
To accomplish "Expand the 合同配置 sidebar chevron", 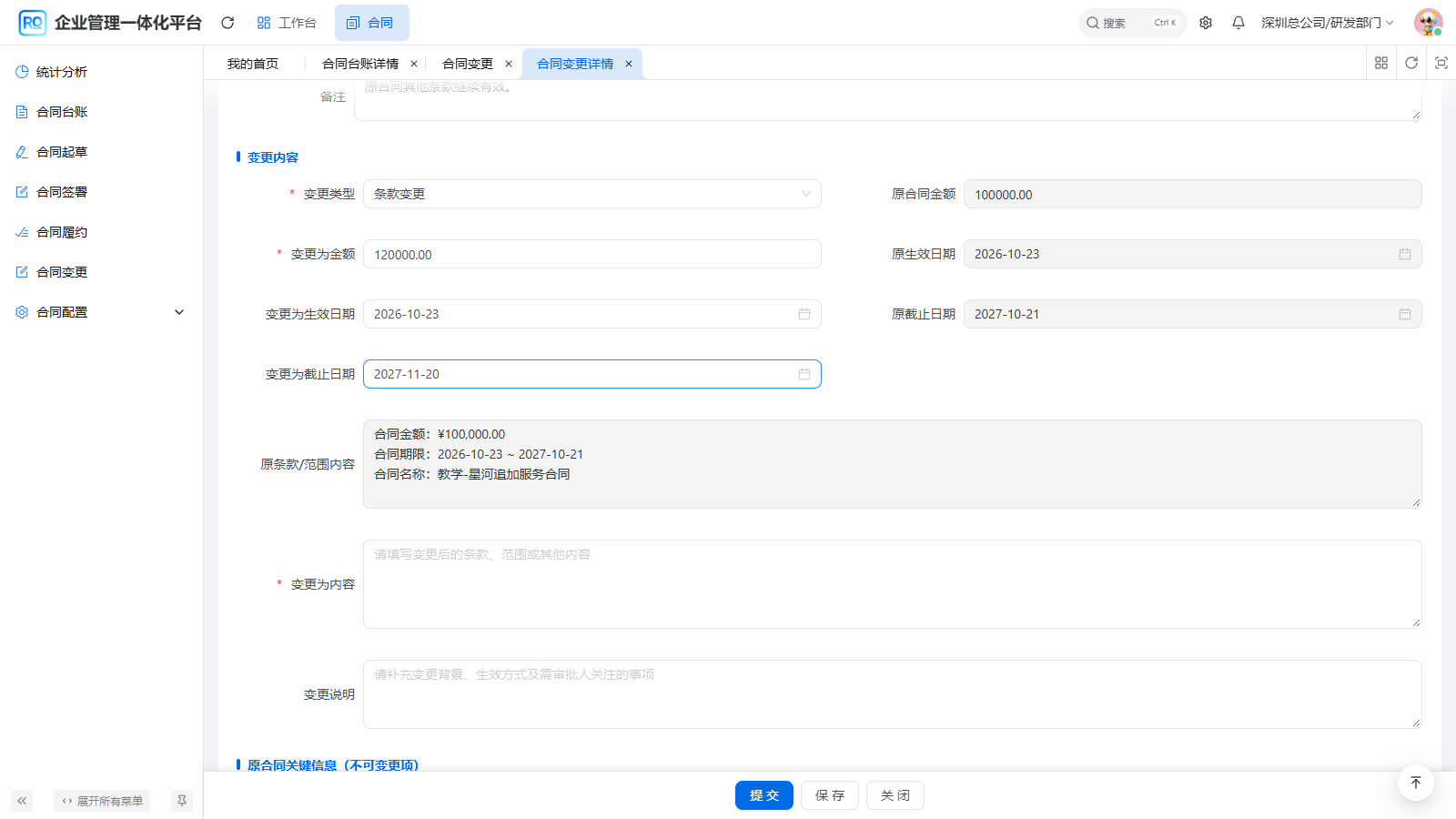I will [x=179, y=312].
